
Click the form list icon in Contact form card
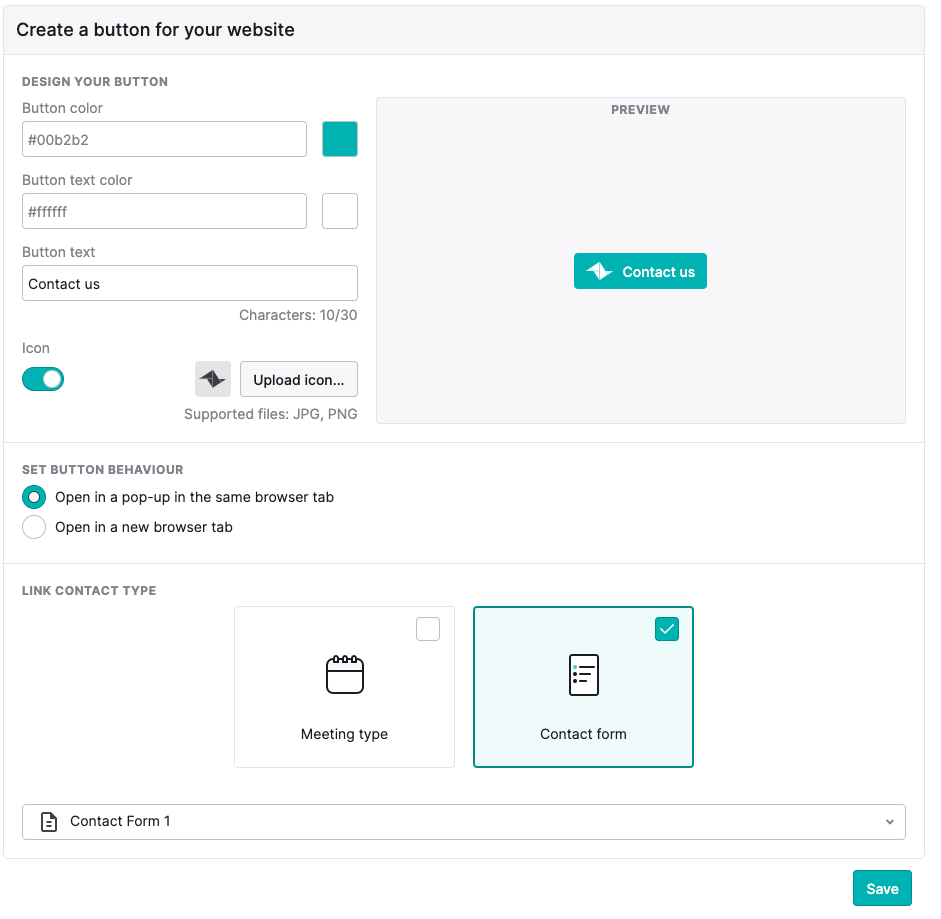tap(583, 675)
